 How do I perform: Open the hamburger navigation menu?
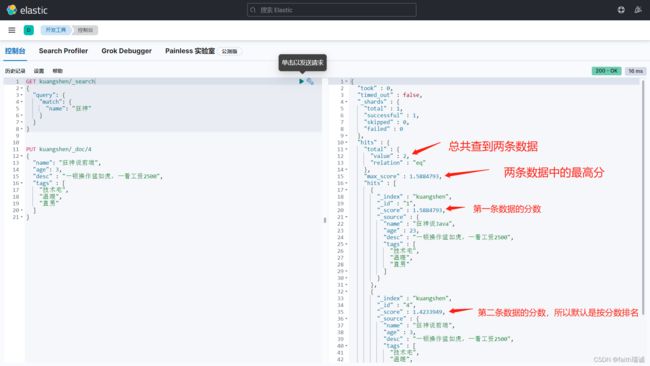[12, 30]
